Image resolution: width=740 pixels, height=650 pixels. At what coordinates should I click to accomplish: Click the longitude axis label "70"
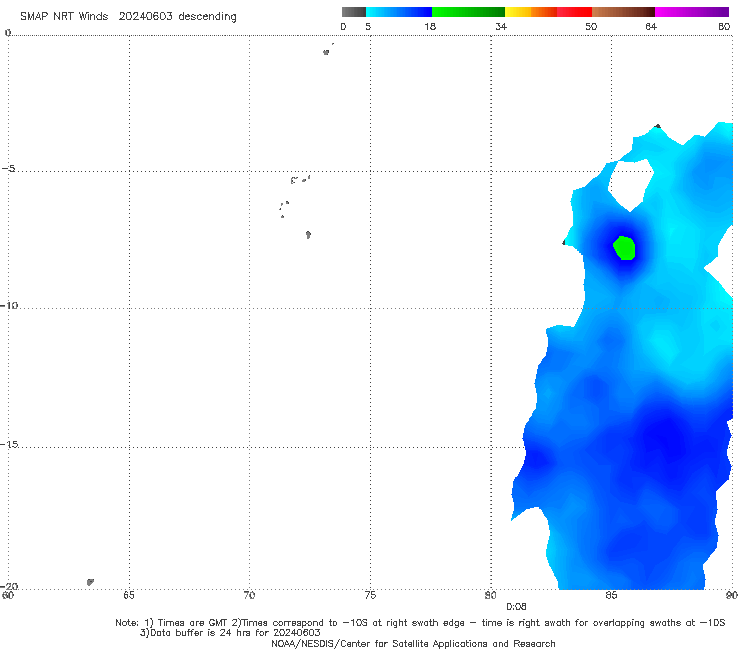pyautogui.click(x=249, y=595)
